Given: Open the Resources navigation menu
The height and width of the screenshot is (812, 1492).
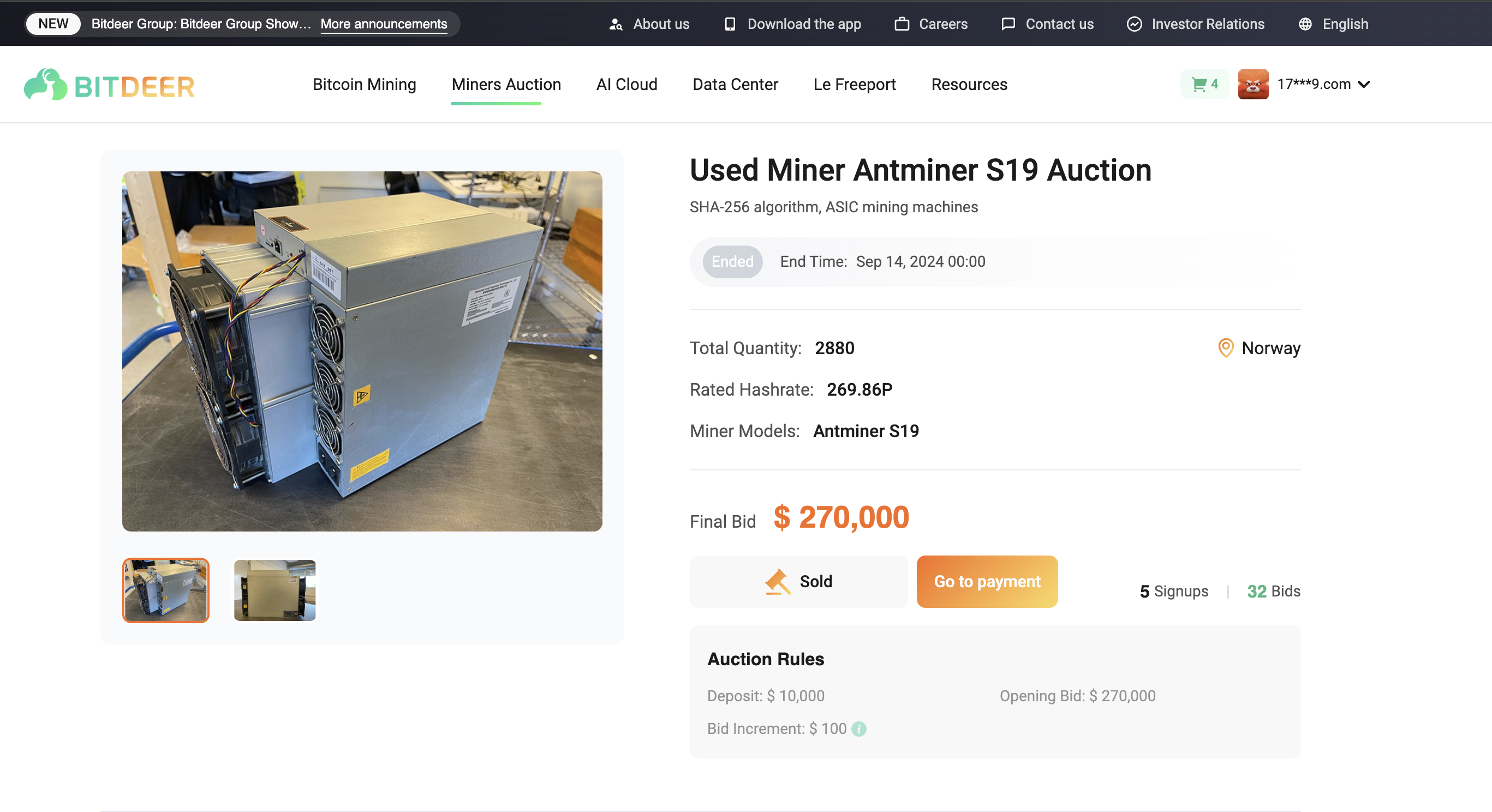Looking at the screenshot, I should (969, 85).
